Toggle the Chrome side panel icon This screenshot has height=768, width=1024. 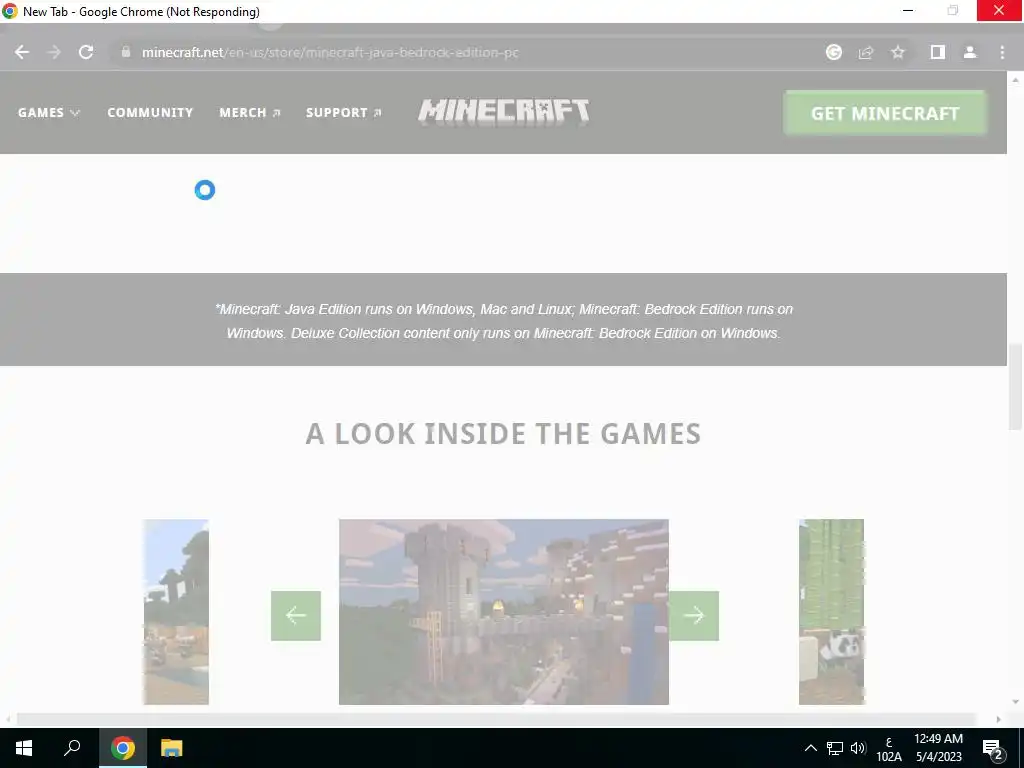click(x=938, y=52)
